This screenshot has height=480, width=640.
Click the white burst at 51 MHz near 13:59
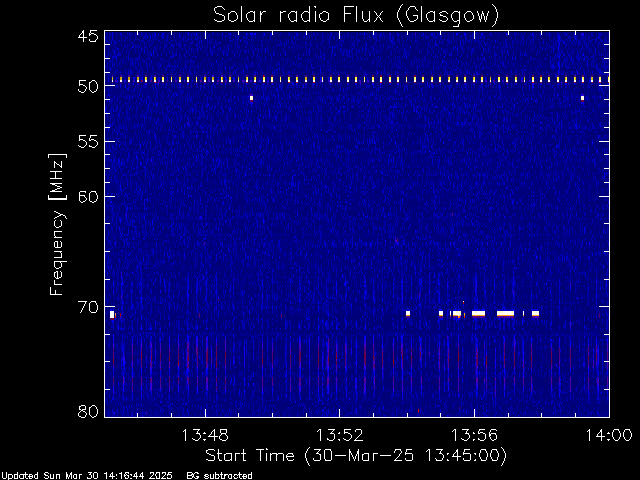582,98
